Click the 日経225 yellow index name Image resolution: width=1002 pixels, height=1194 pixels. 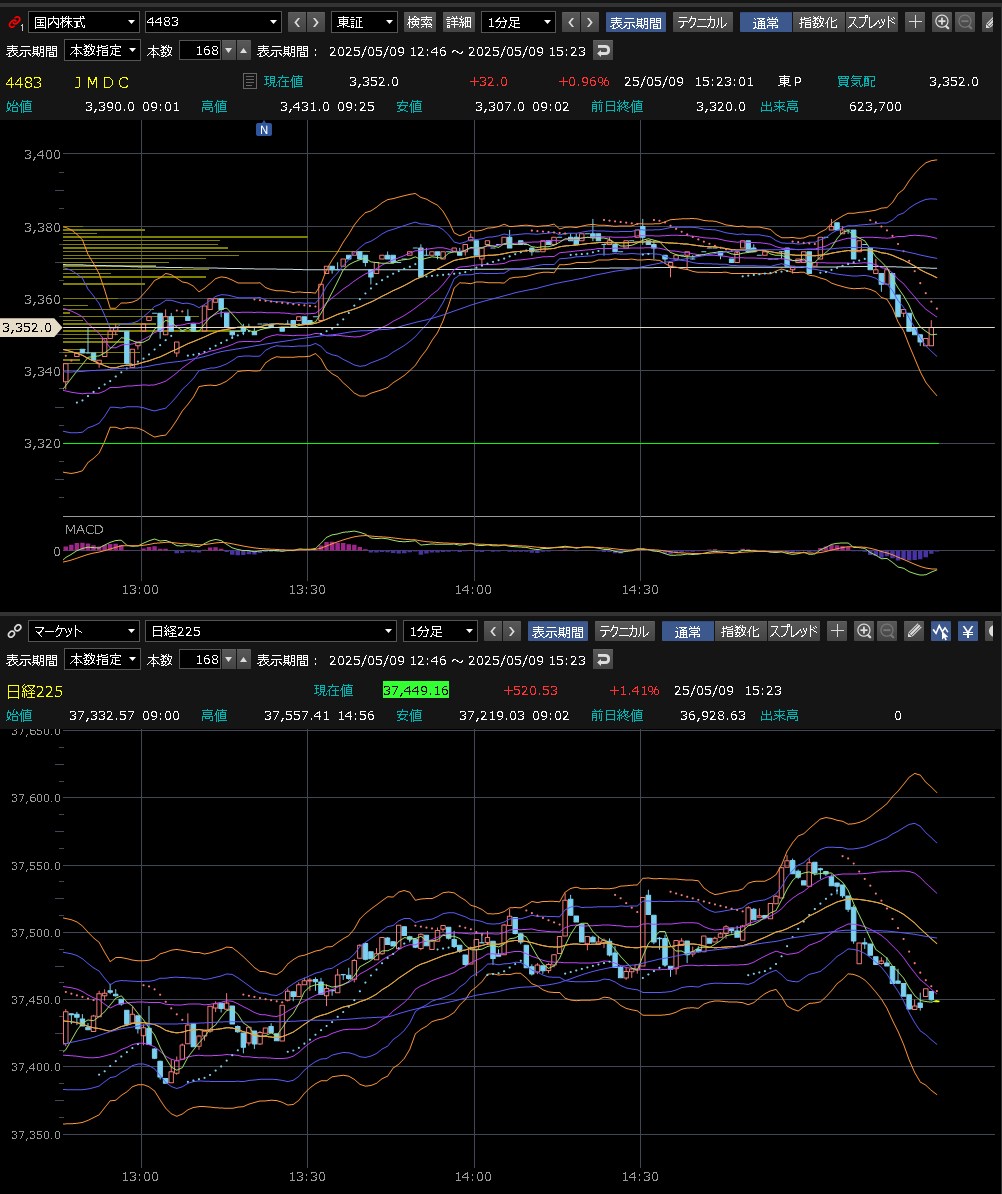click(x=34, y=691)
